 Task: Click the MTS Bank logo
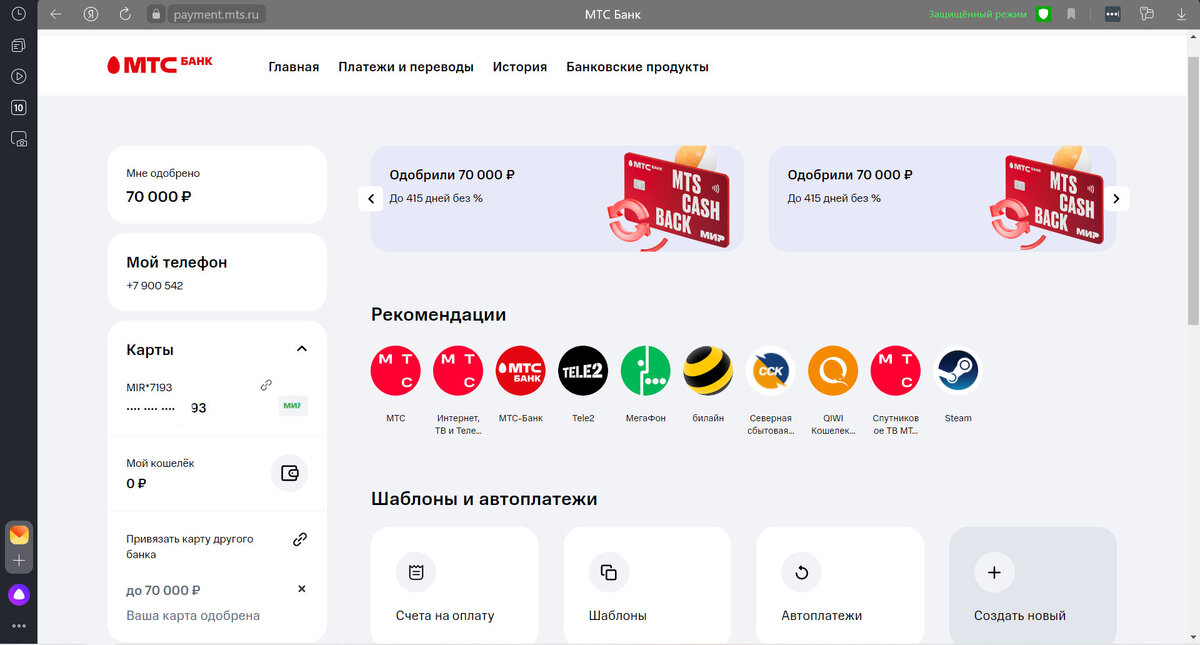tap(160, 66)
